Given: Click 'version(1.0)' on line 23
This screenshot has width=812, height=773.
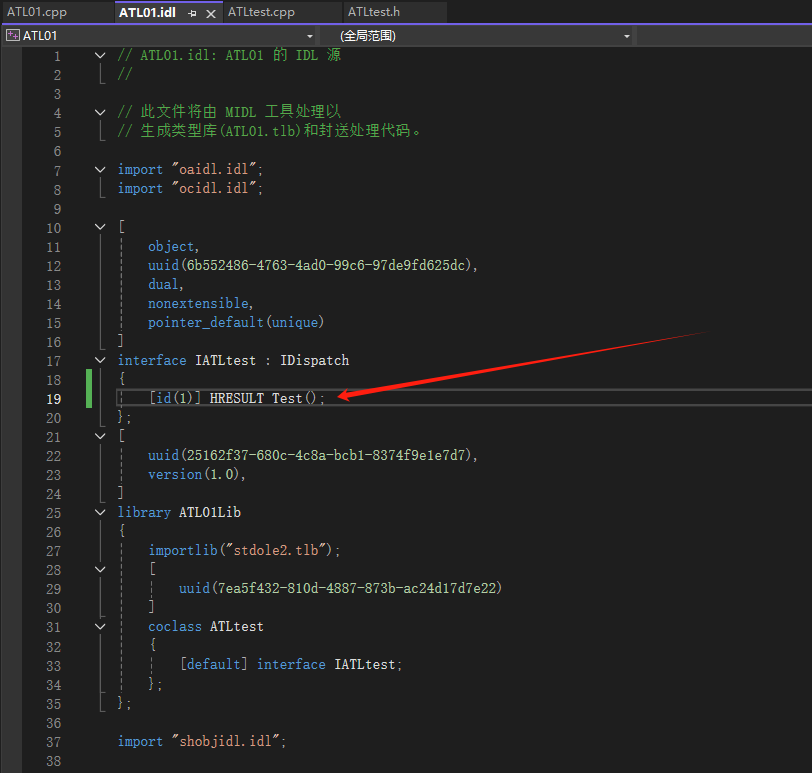Looking at the screenshot, I should [x=194, y=474].
